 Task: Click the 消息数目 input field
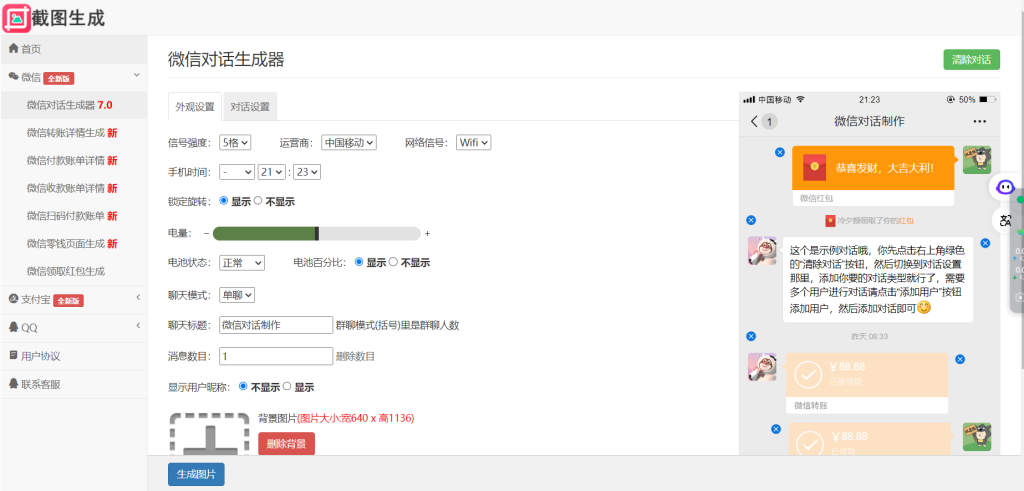point(276,356)
